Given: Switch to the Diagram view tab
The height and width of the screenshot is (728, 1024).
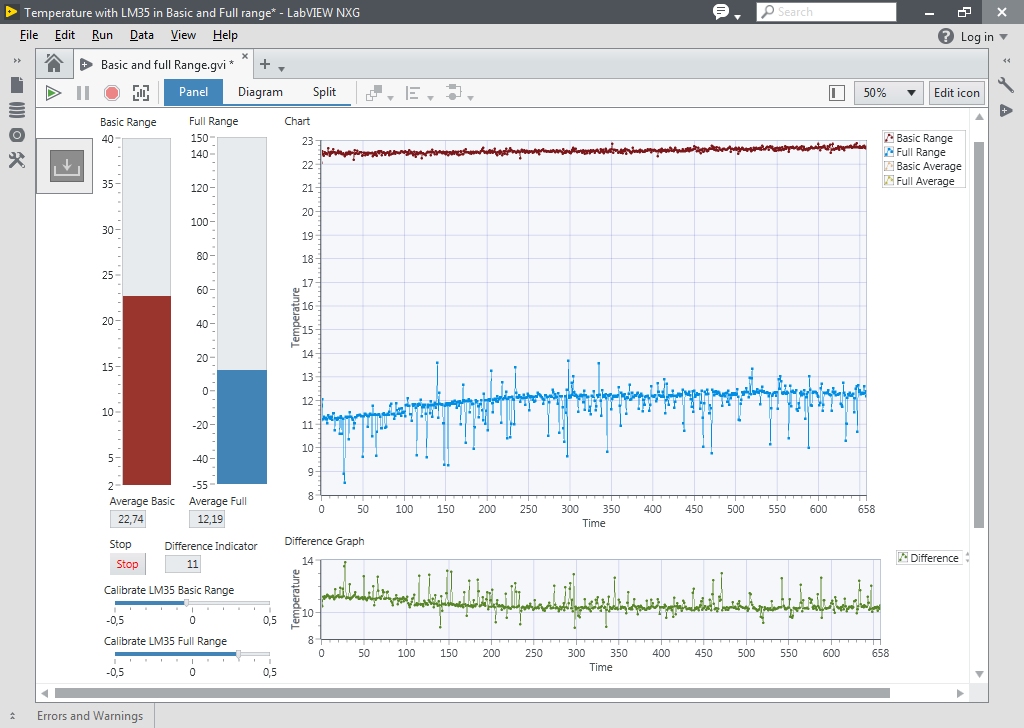Looking at the screenshot, I should 260,92.
